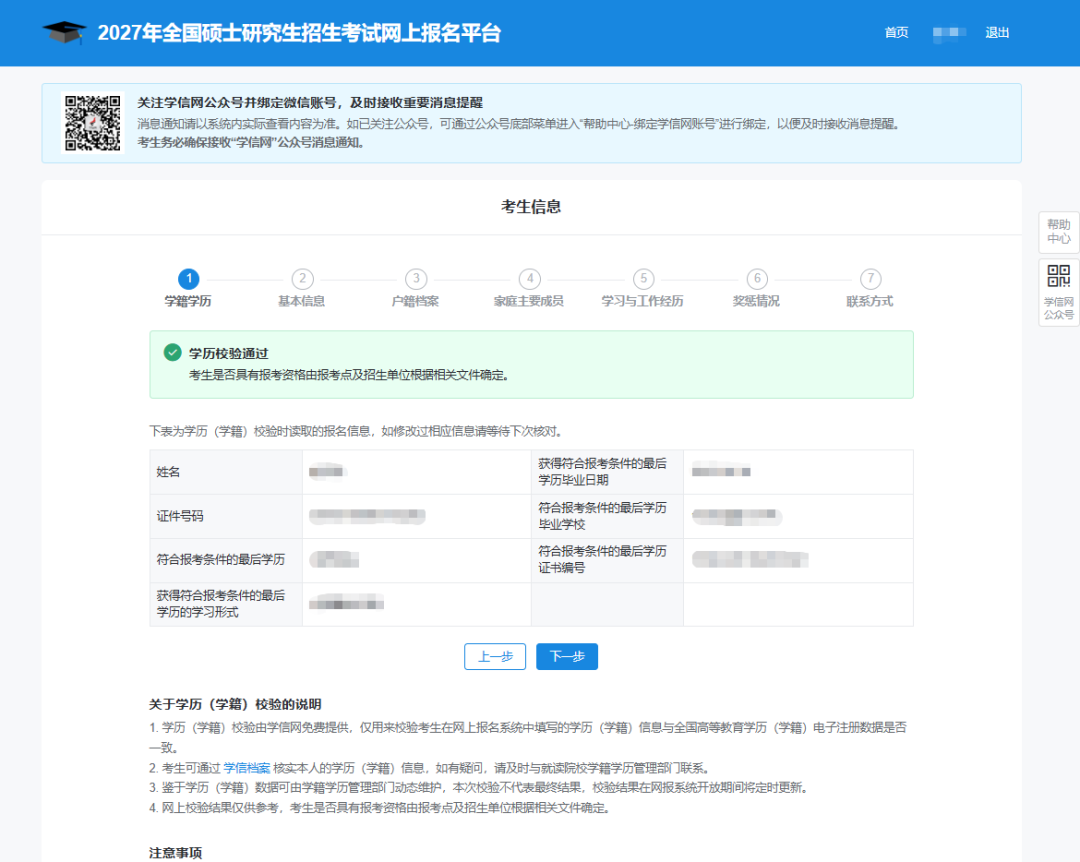1080x862 pixels.
Task: Select step 6 circle 奖惩情况
Action: [757, 279]
